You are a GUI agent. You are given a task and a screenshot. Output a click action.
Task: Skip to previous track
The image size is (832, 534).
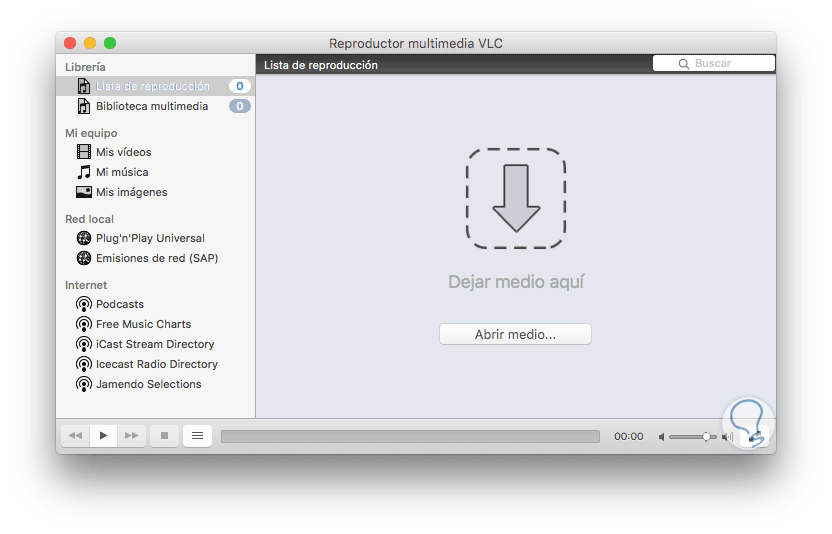point(75,436)
